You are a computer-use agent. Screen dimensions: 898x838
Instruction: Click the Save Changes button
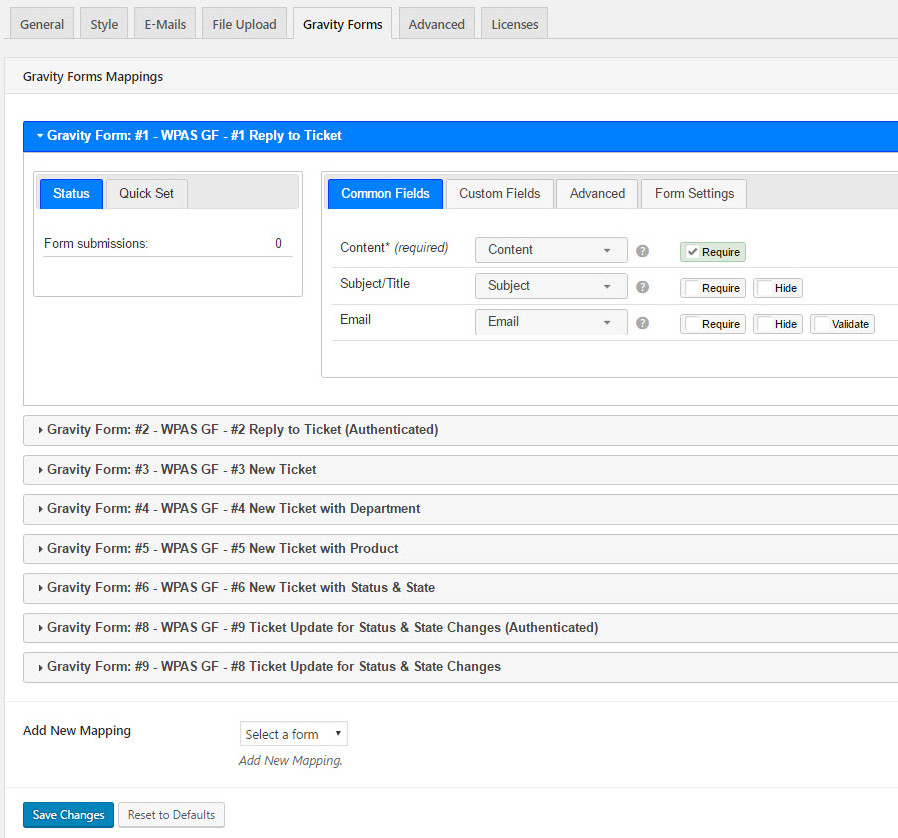coord(69,815)
